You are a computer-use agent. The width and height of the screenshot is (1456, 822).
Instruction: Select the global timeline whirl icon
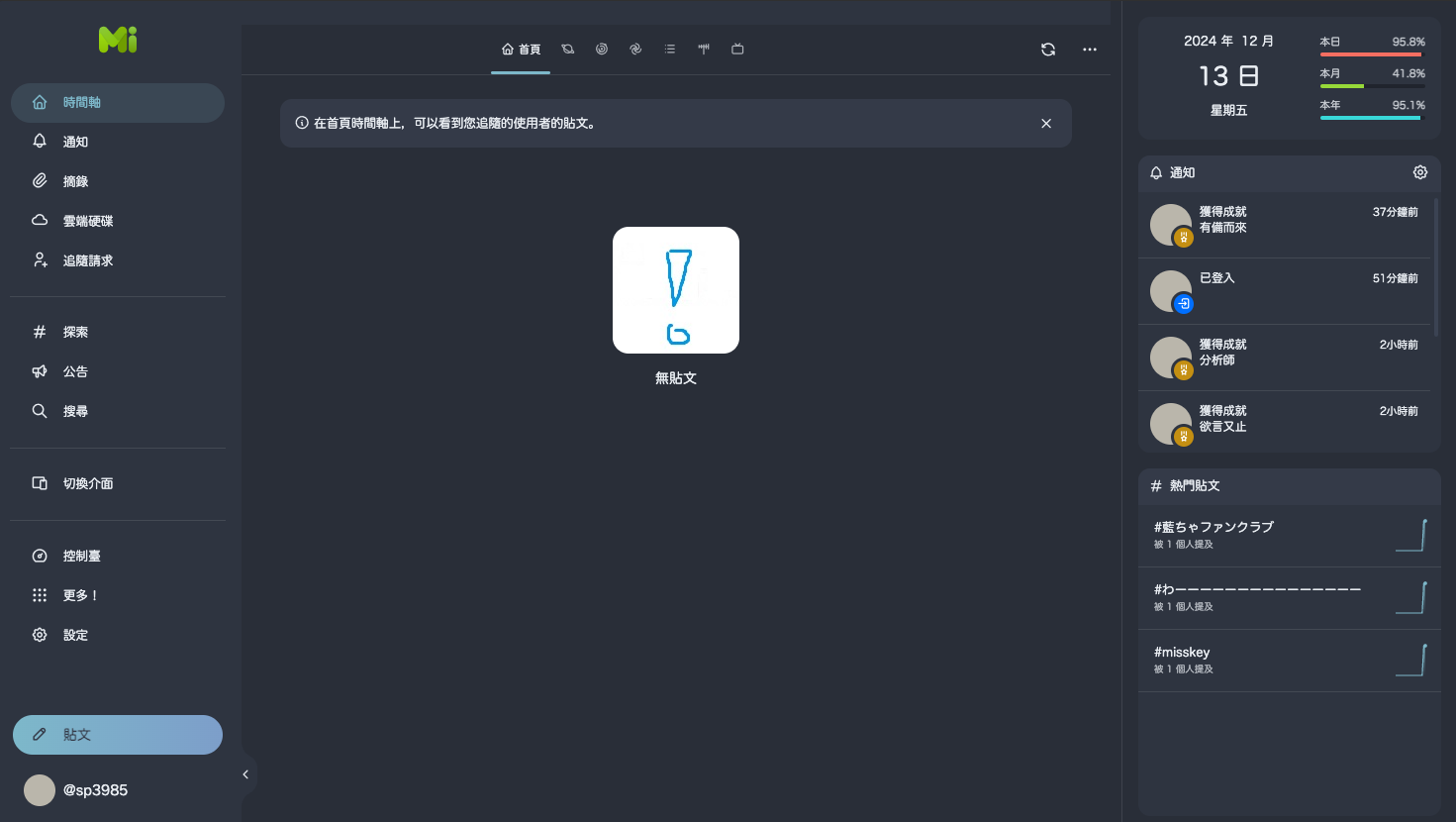point(635,49)
